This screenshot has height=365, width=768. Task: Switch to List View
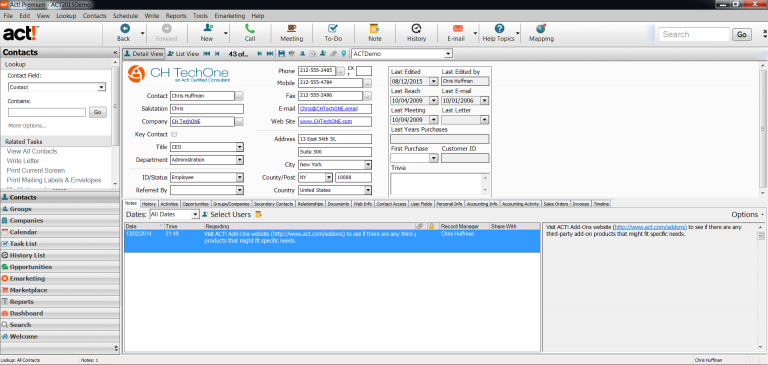click(183, 54)
